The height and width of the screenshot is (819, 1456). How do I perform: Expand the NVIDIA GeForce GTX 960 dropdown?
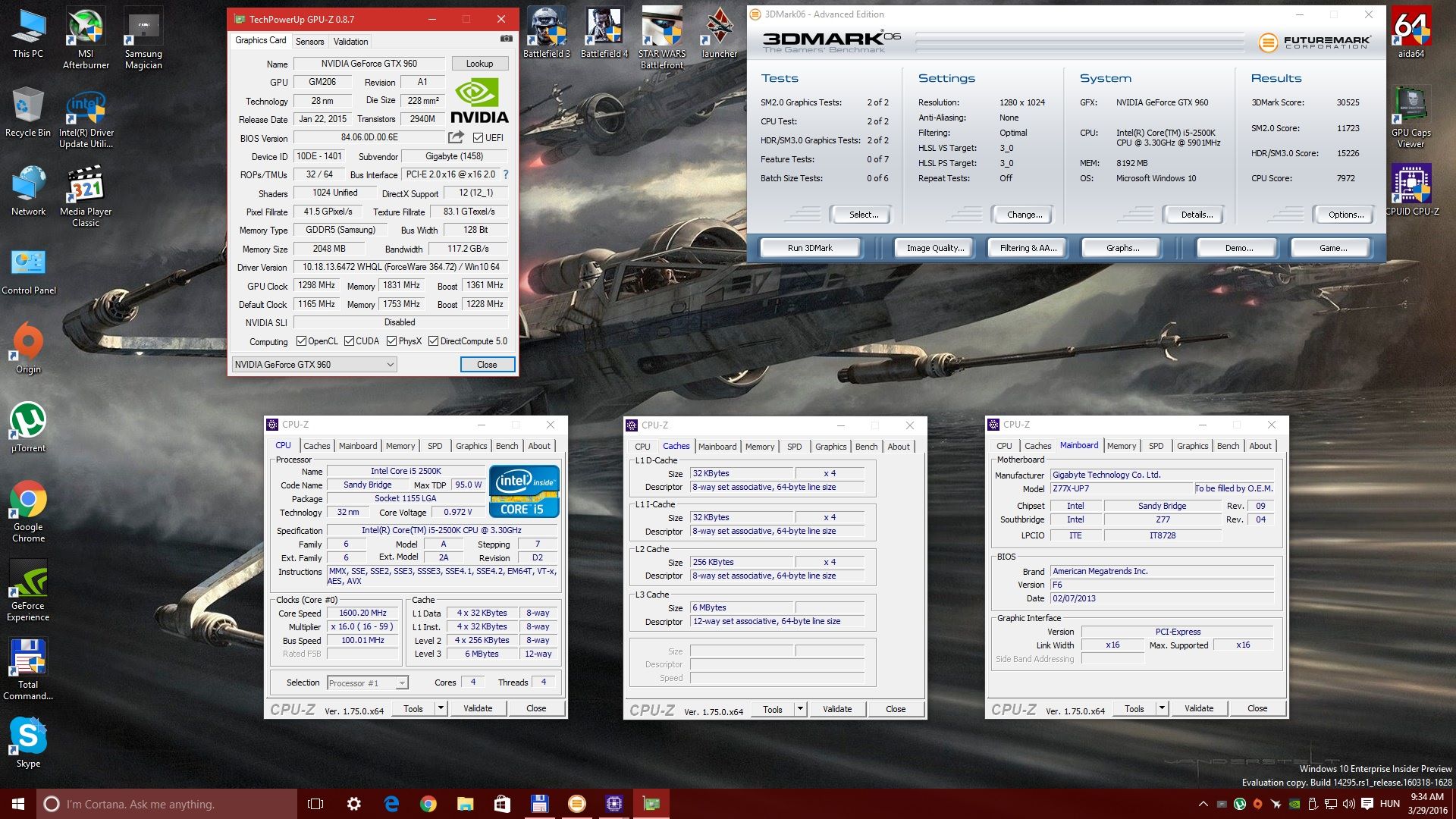tap(390, 365)
